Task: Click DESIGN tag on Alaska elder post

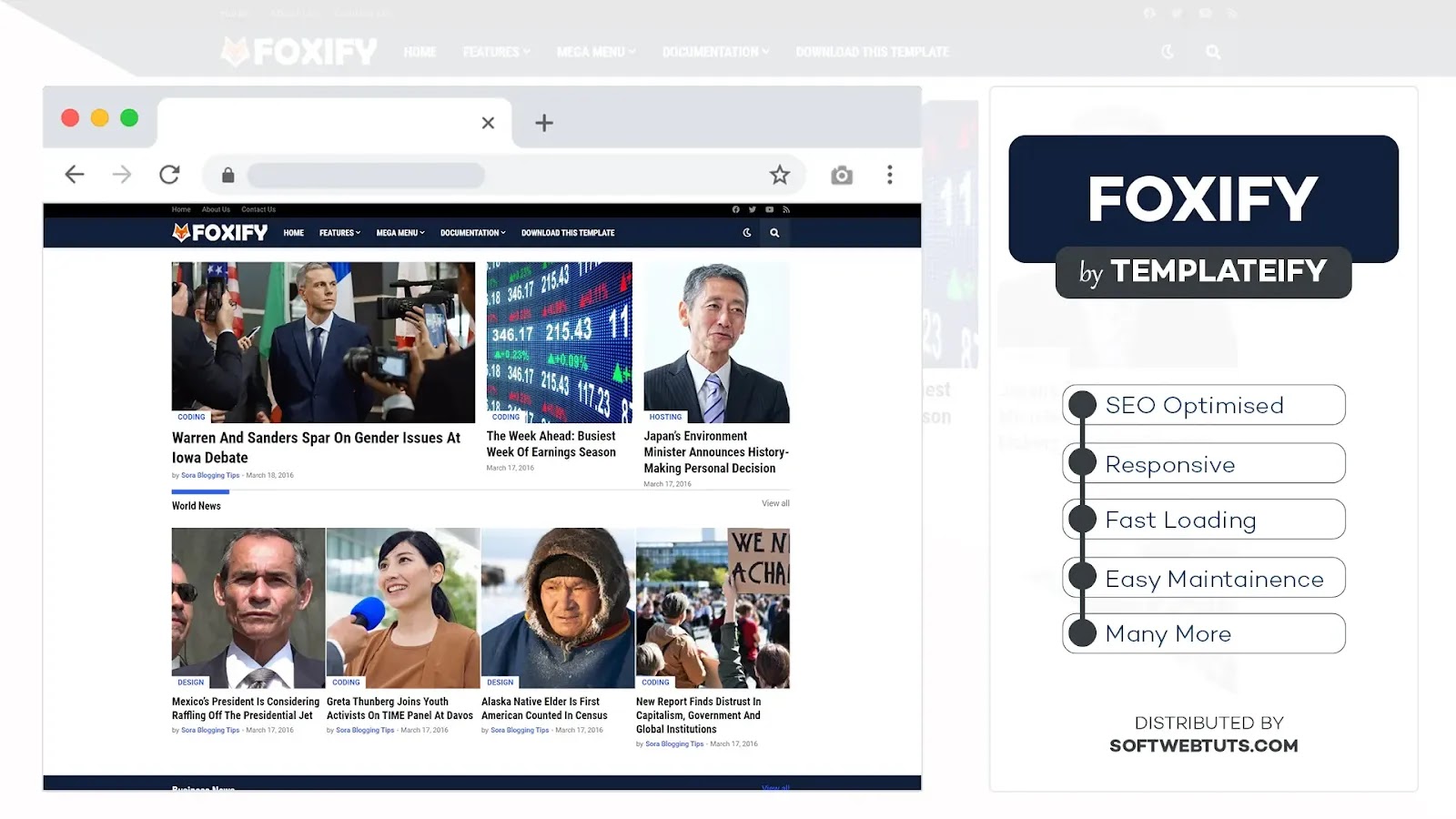Action: [x=500, y=682]
